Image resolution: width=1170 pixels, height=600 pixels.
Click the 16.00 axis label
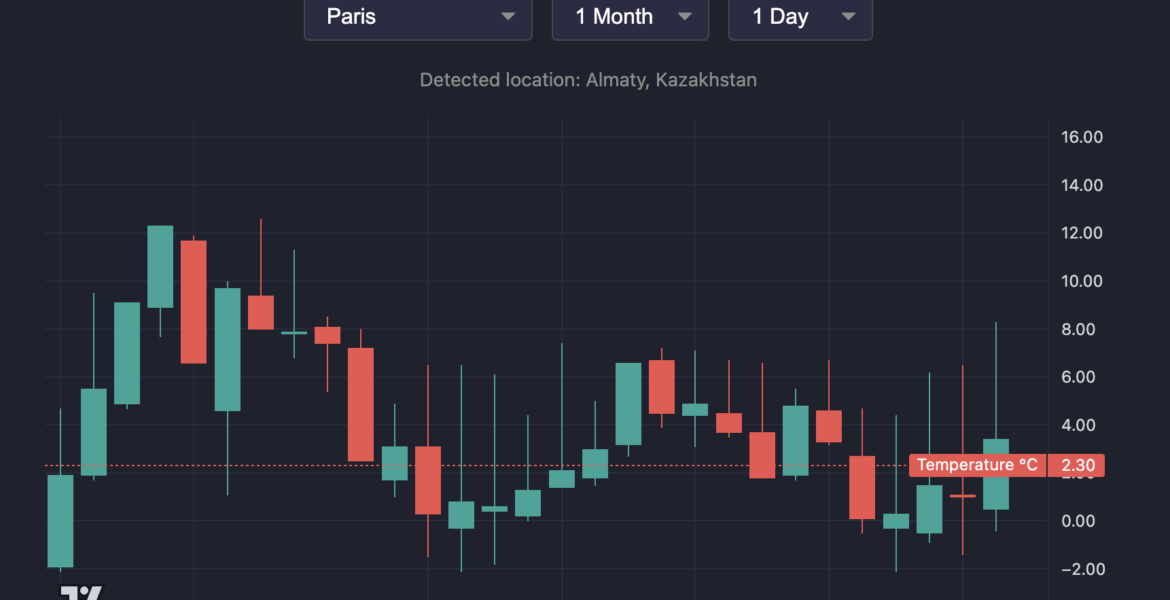pyautogui.click(x=1081, y=137)
